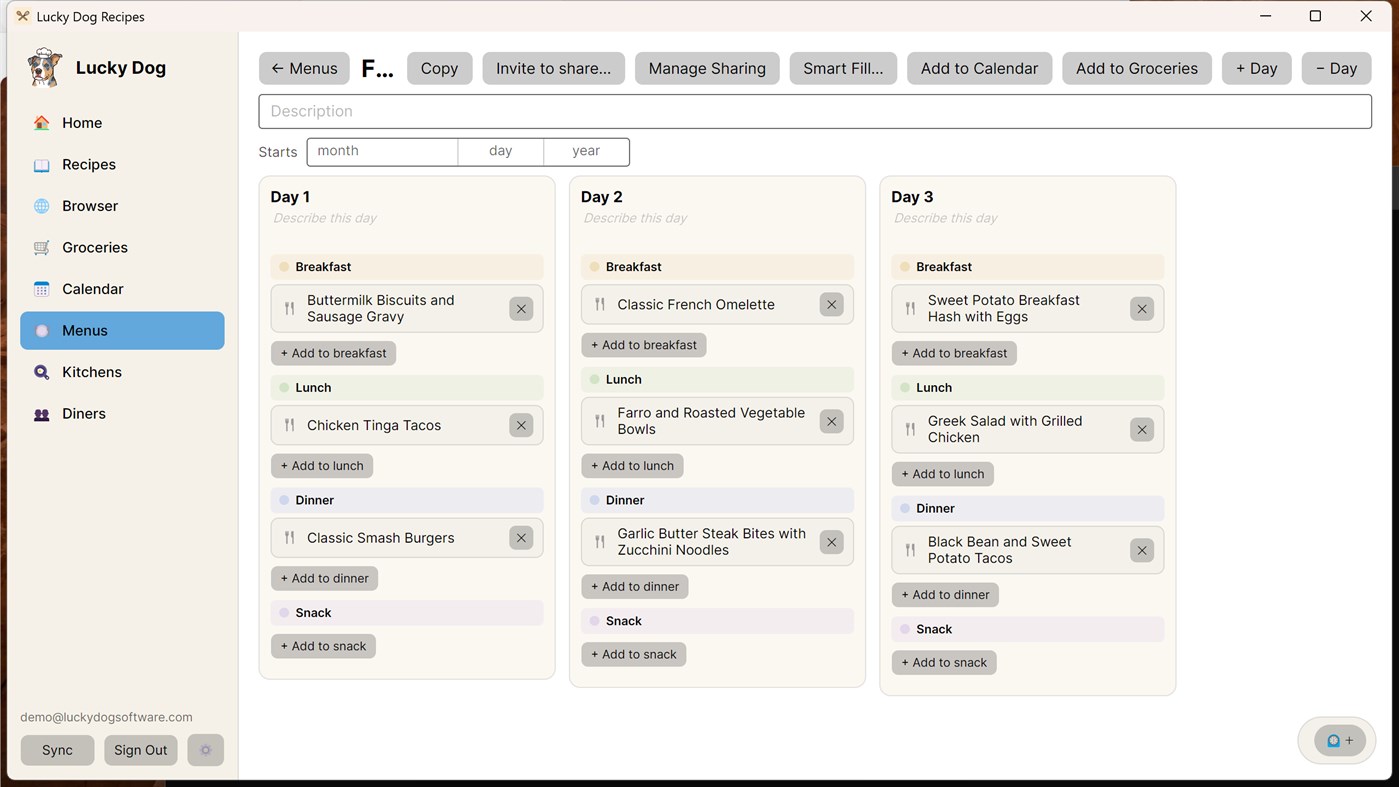Open Manage Sharing
This screenshot has width=1399, height=787.
click(707, 68)
